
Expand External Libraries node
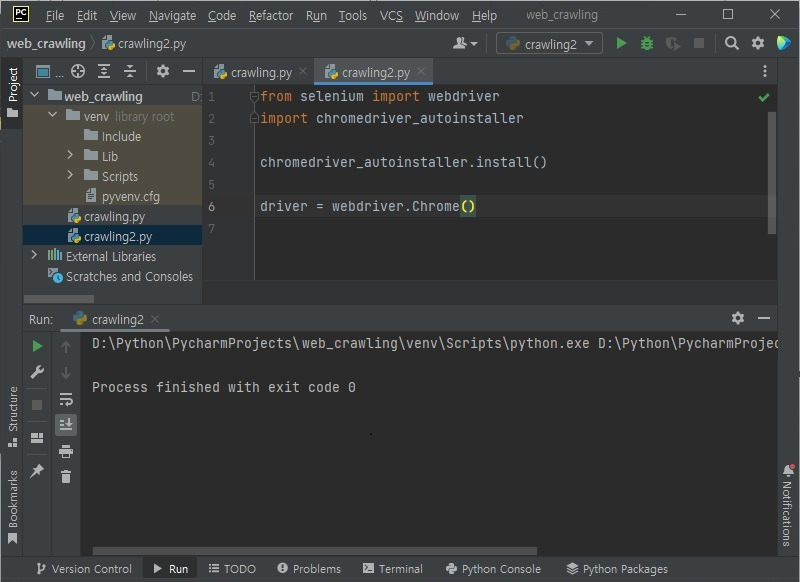35,256
